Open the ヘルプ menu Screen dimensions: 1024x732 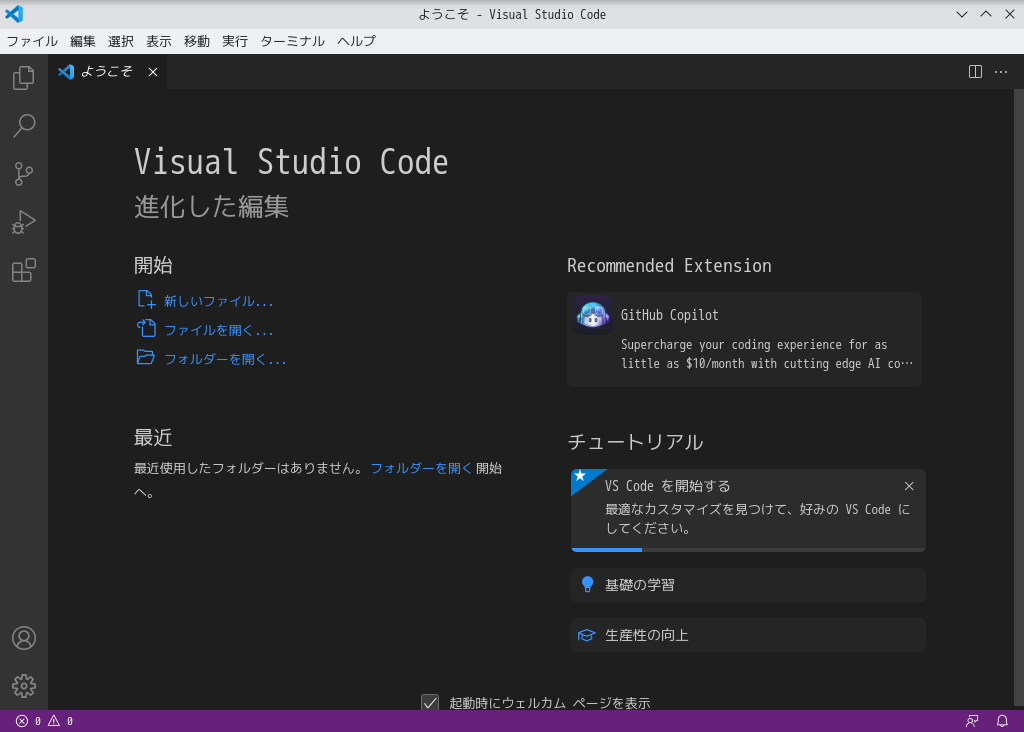(x=357, y=41)
